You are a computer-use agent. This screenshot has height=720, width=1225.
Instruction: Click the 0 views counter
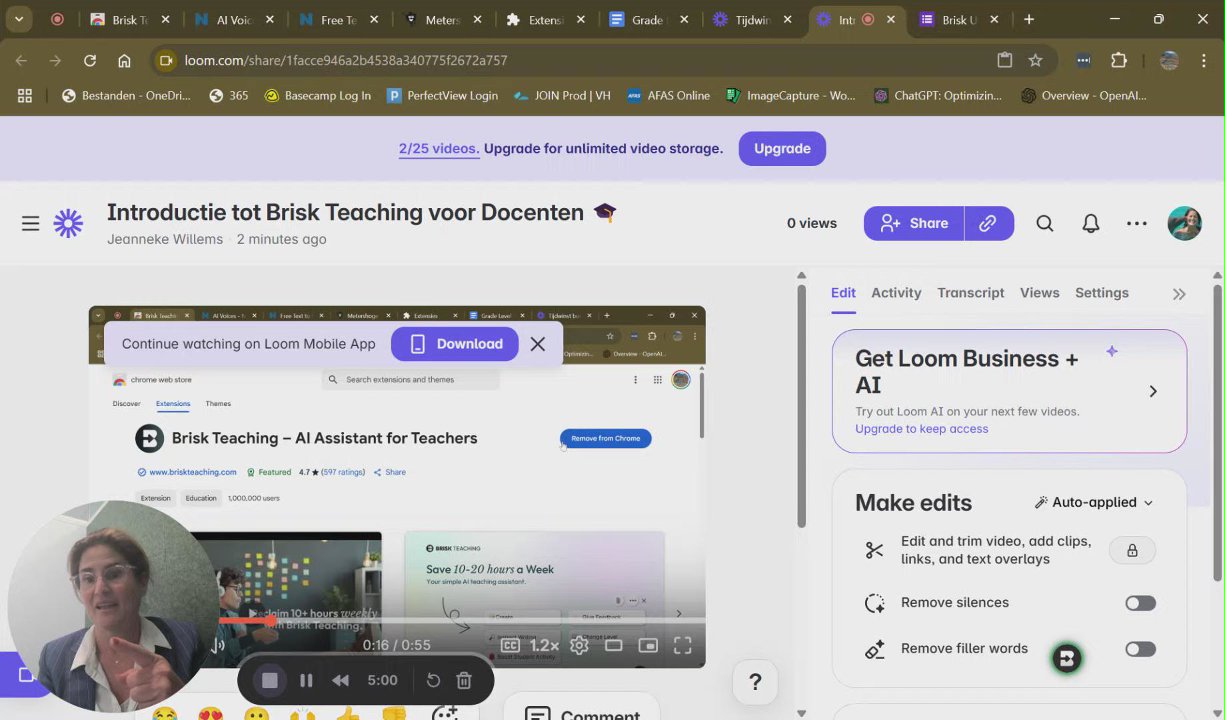point(812,223)
